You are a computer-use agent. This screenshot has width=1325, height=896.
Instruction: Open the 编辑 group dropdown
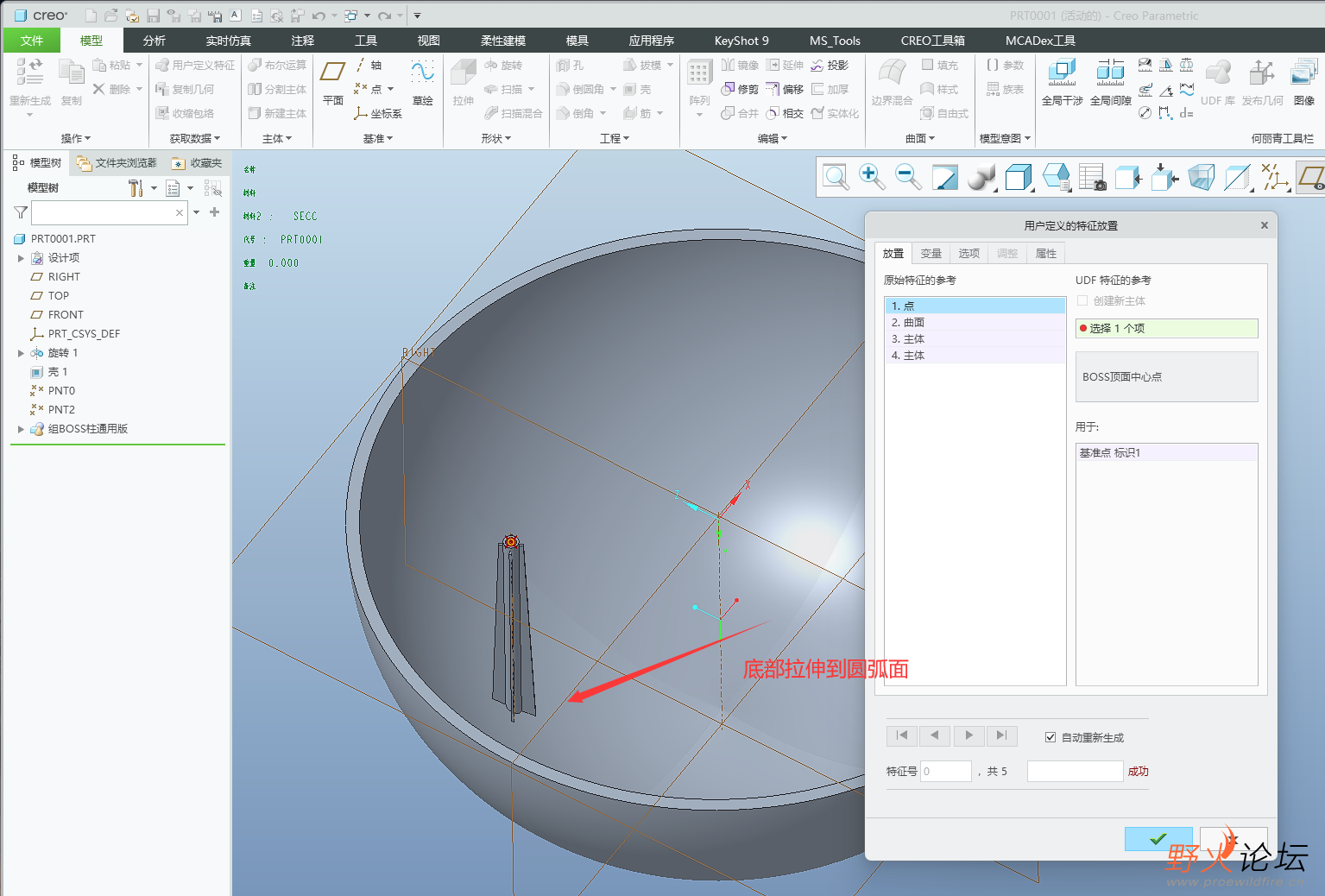[773, 138]
